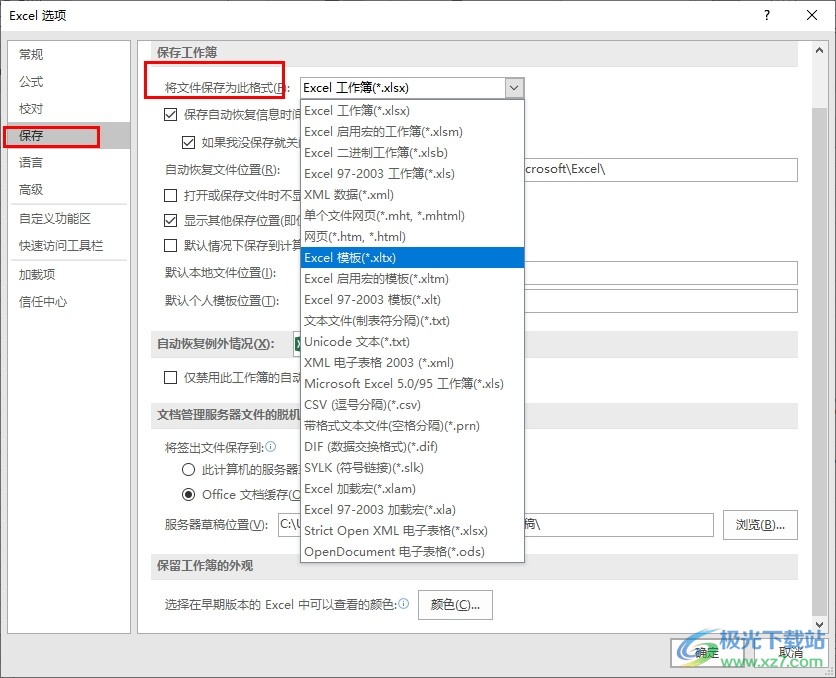836x678 pixels.
Task: Click 自动恢复文件位置 input field
Action: pos(661,170)
